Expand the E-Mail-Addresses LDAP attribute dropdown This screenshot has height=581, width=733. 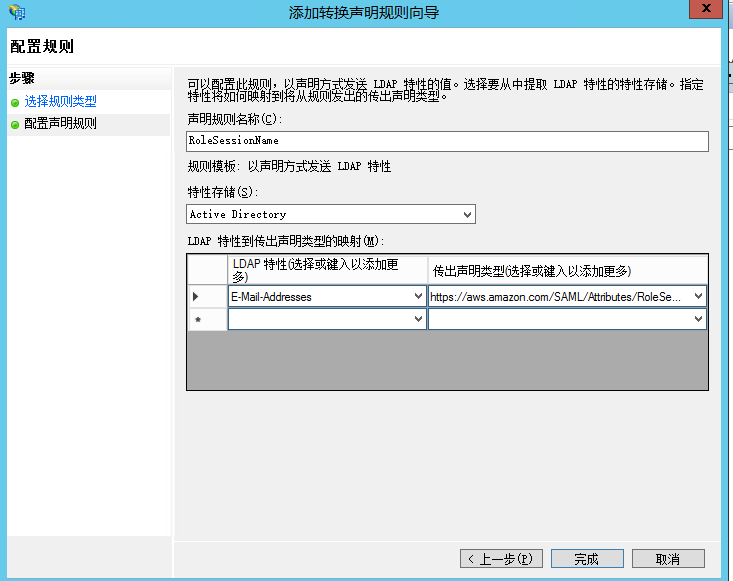(x=418, y=296)
